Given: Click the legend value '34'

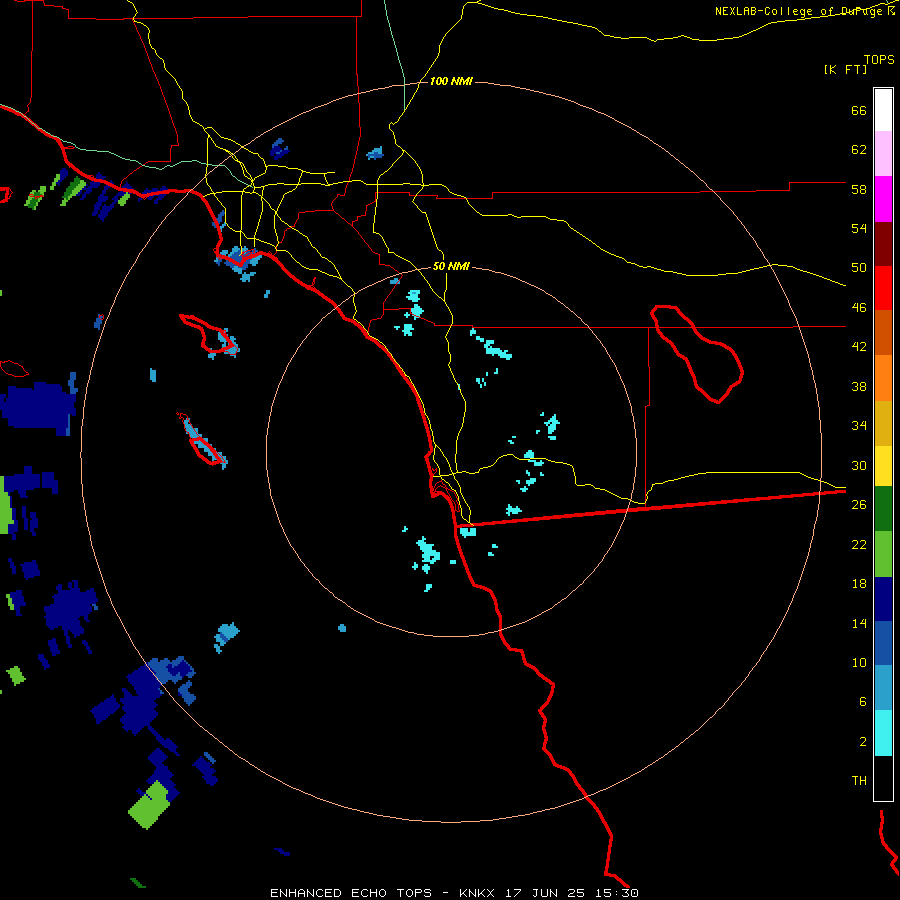Looking at the screenshot, I should point(859,426).
